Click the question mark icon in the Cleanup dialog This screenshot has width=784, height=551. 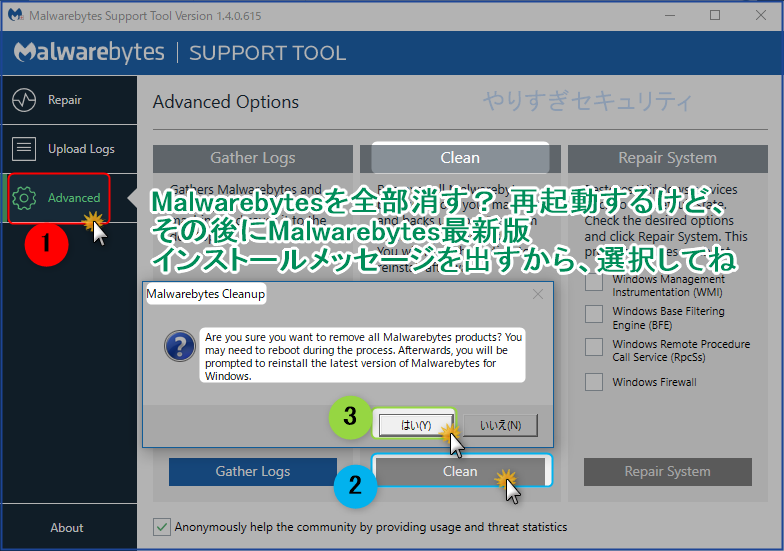click(x=180, y=346)
